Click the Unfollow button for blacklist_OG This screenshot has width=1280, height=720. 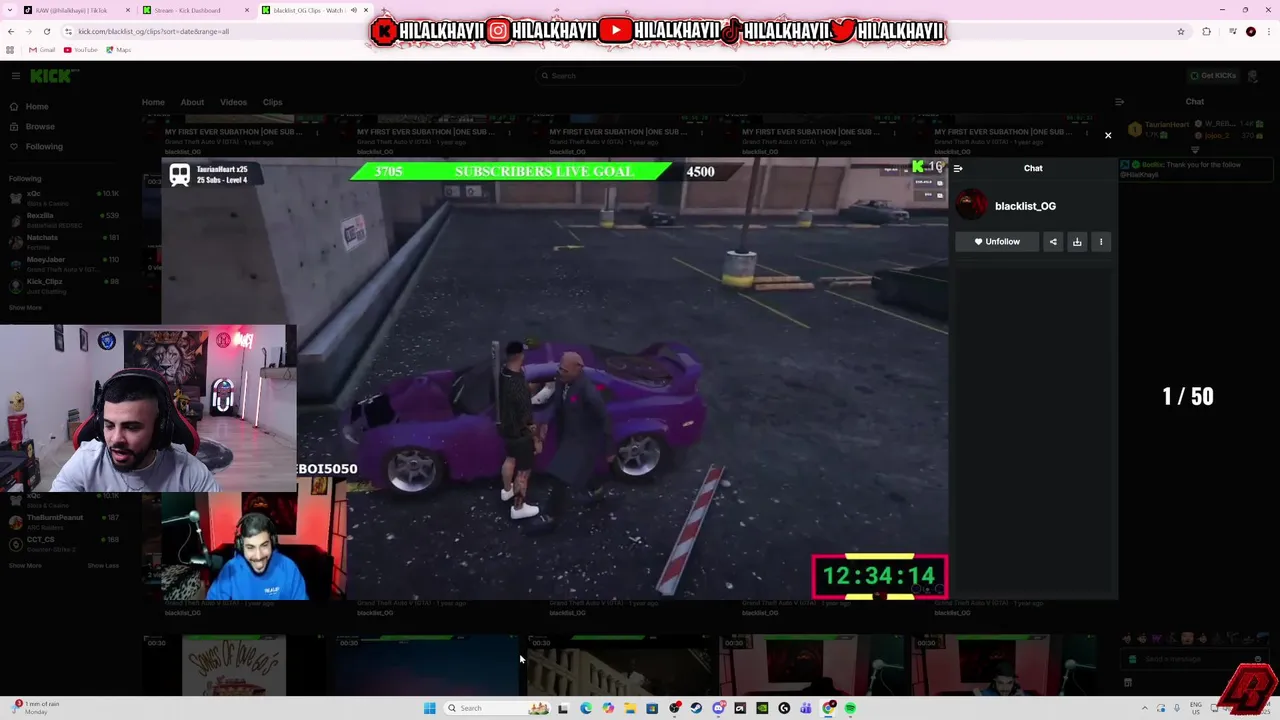997,242
